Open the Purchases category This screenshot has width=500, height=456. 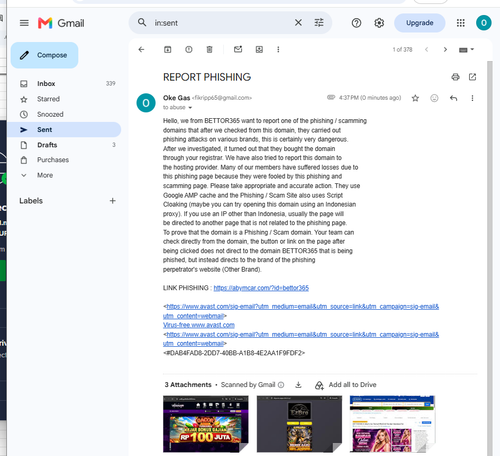(64, 160)
